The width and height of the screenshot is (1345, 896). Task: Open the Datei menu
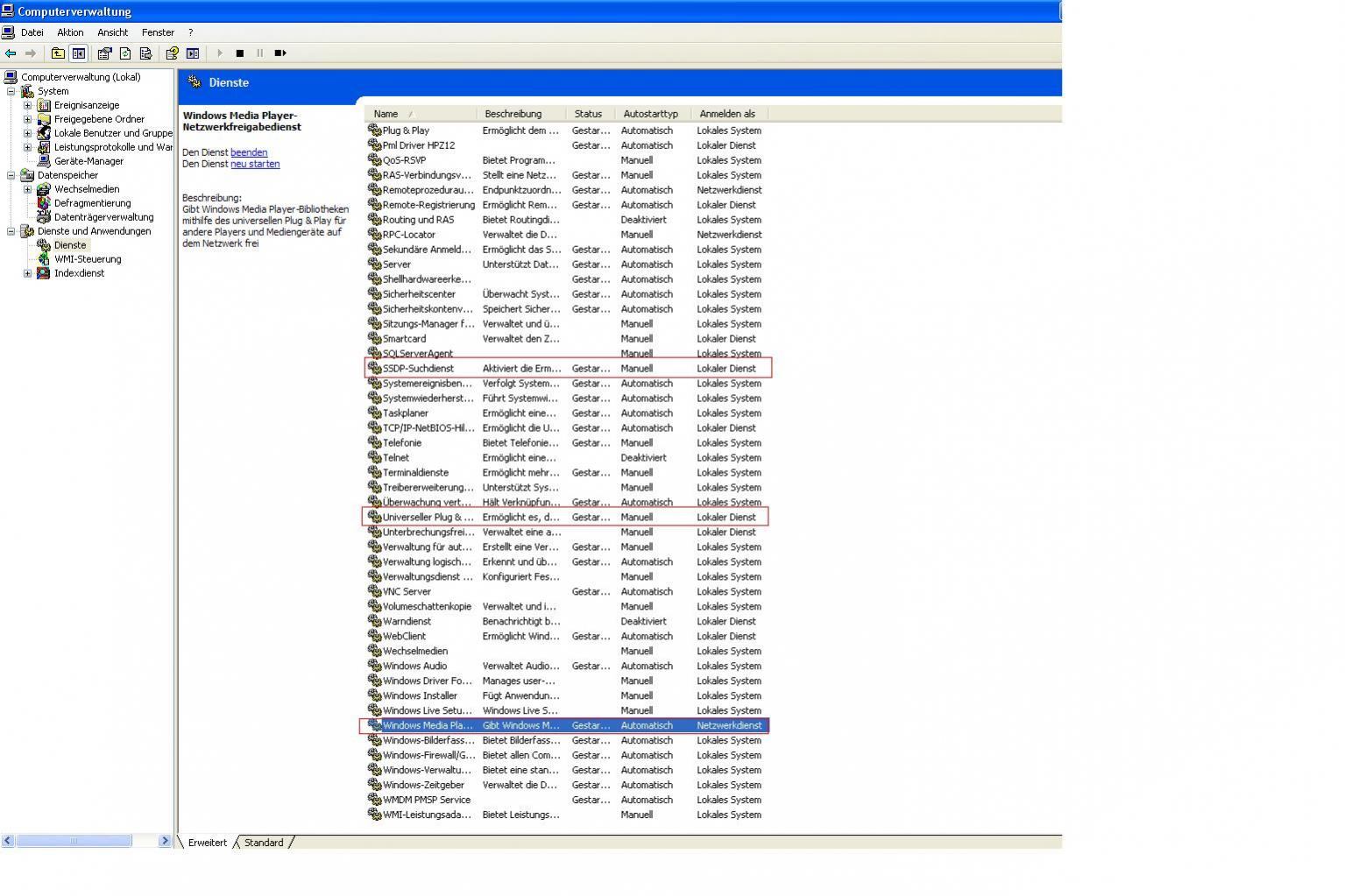click(x=32, y=32)
